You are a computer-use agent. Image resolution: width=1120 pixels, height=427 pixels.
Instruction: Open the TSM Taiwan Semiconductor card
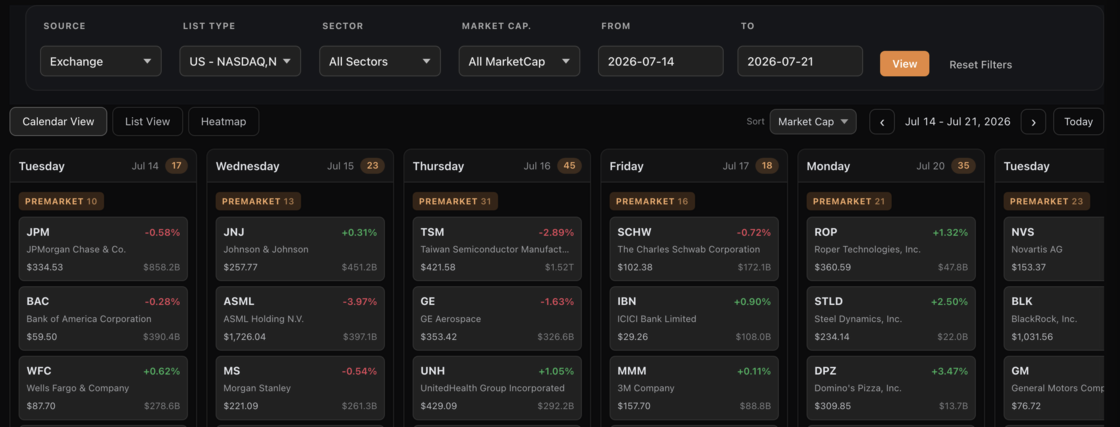[x=497, y=249]
